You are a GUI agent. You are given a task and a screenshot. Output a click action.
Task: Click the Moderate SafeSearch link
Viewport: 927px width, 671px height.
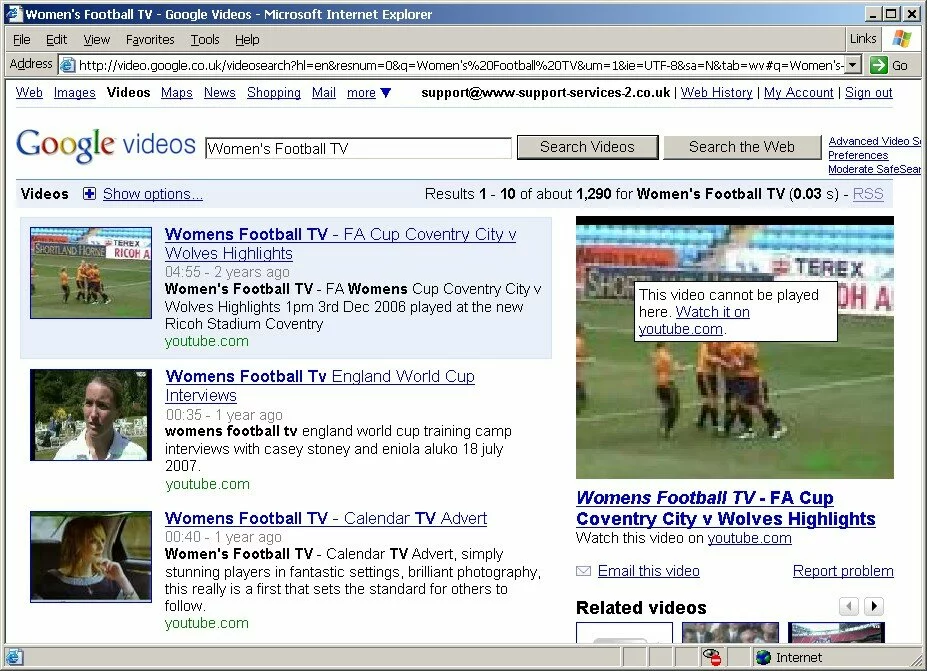(874, 169)
